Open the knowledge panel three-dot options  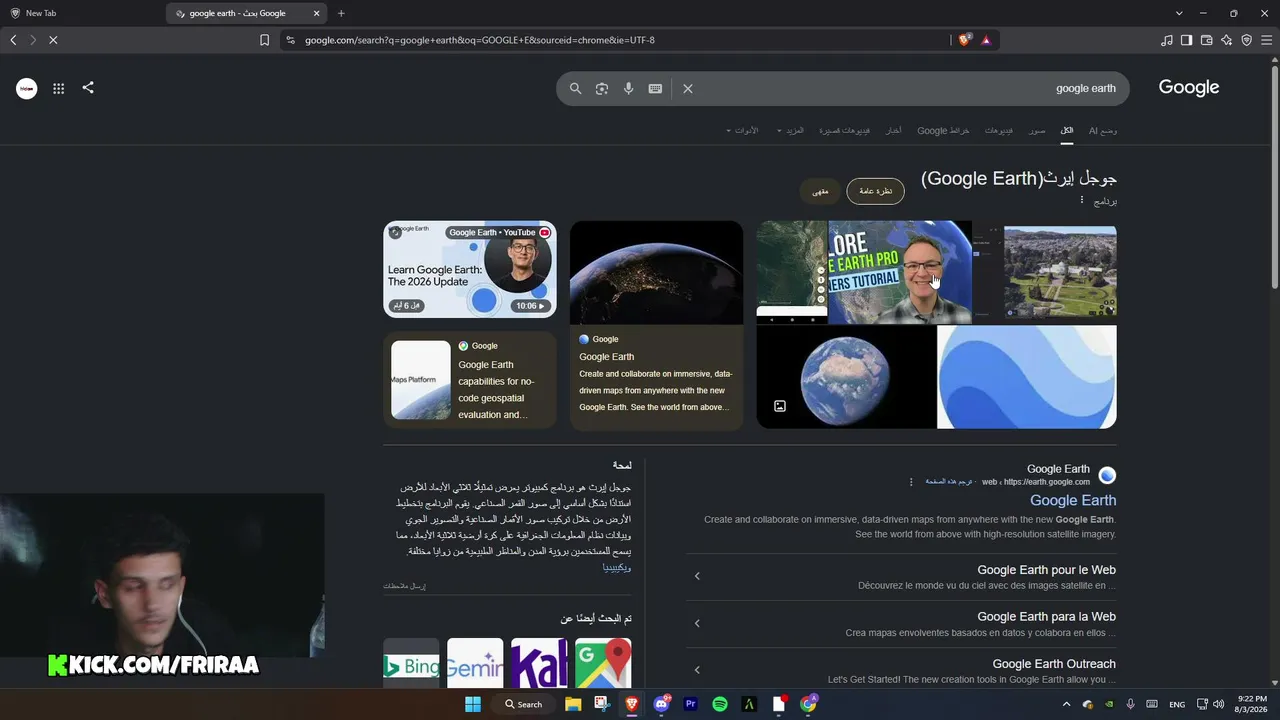[x=1081, y=201]
